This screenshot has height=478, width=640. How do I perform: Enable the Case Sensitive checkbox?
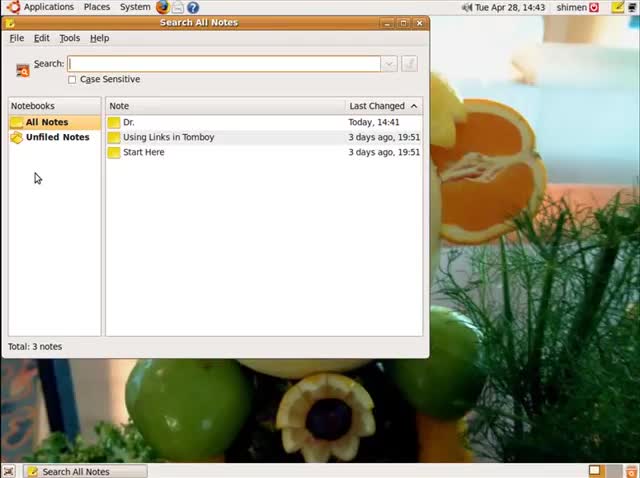(x=72, y=79)
